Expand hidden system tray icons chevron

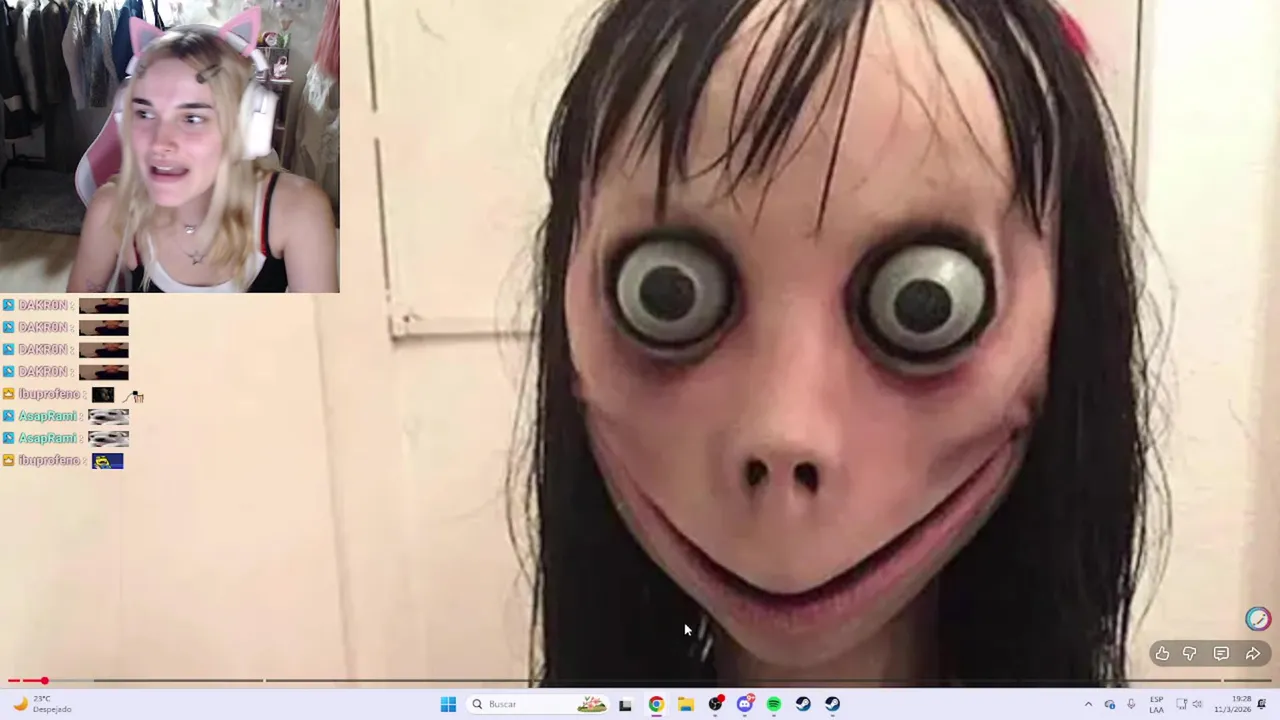tap(1089, 704)
